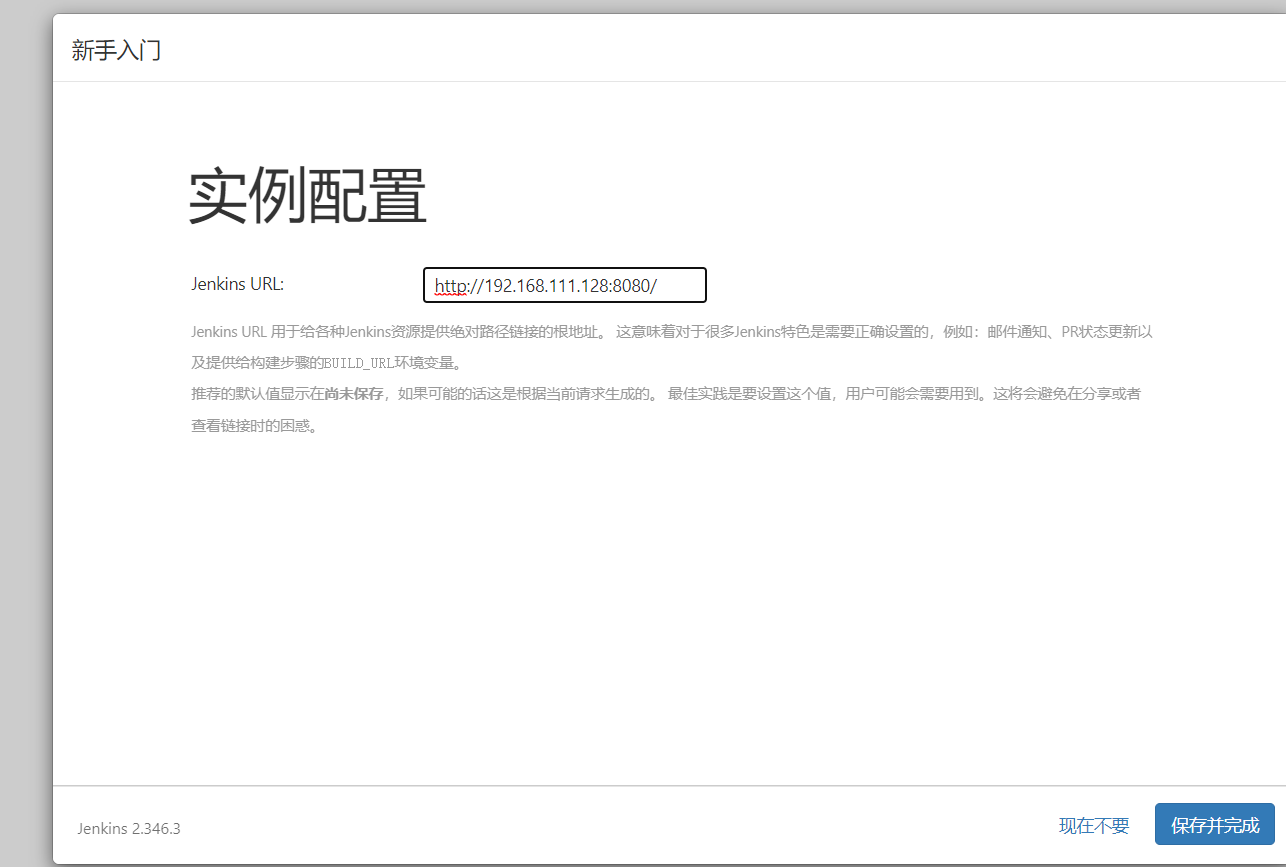The height and width of the screenshot is (867, 1286).
Task: Click the description line 查看链接时的困惑
Action: pyautogui.click(x=254, y=426)
